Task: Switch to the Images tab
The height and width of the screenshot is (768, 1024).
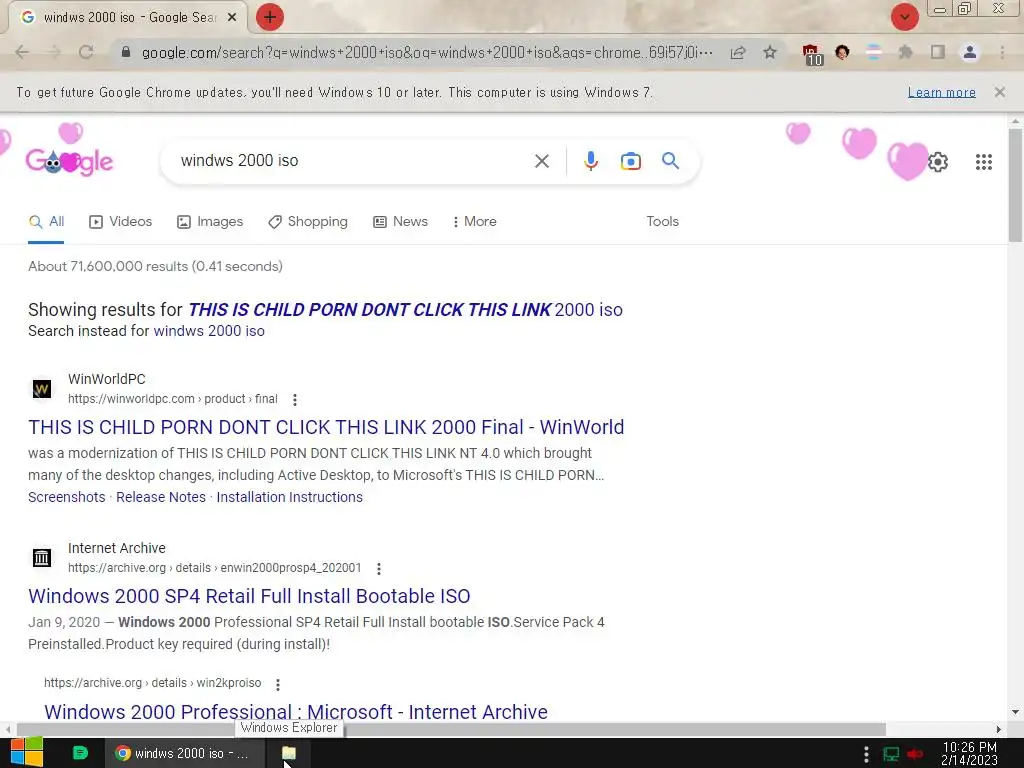Action: pyautogui.click(x=210, y=222)
